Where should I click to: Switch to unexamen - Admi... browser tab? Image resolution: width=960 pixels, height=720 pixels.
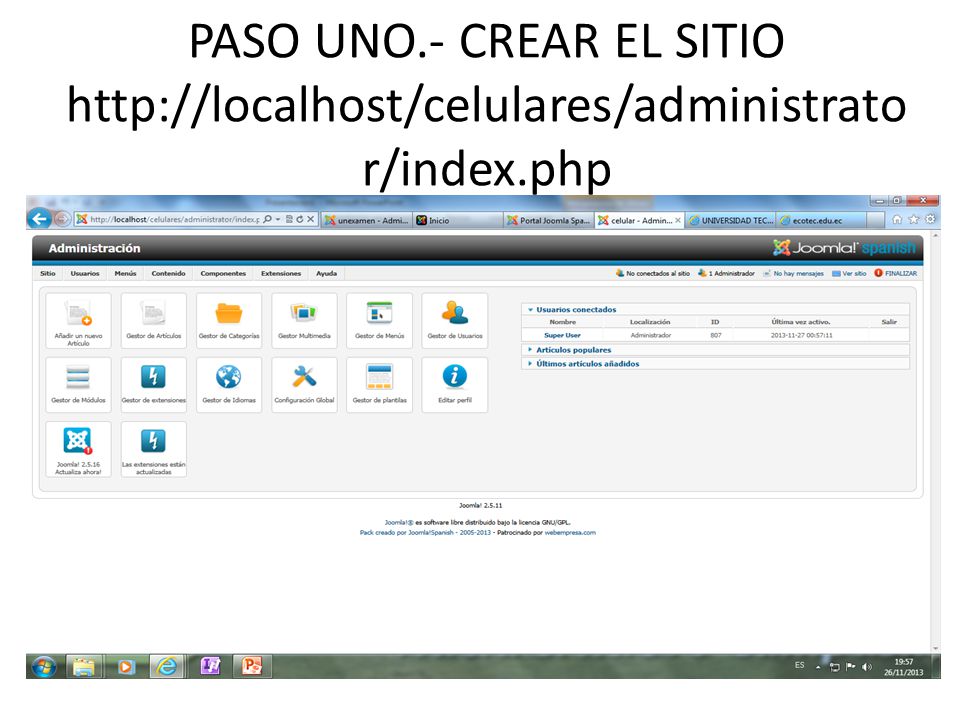tap(366, 220)
